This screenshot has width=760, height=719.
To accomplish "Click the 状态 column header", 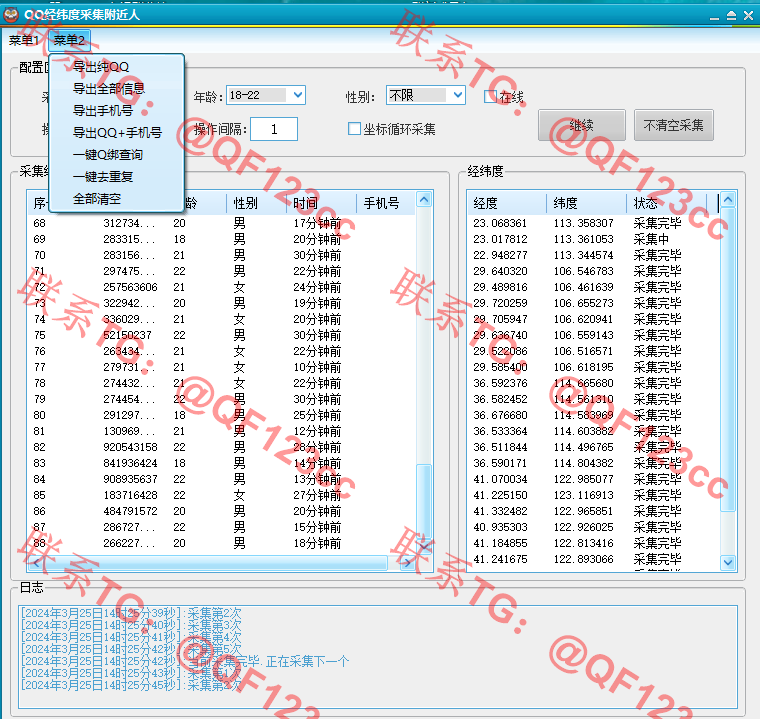I will 666,203.
